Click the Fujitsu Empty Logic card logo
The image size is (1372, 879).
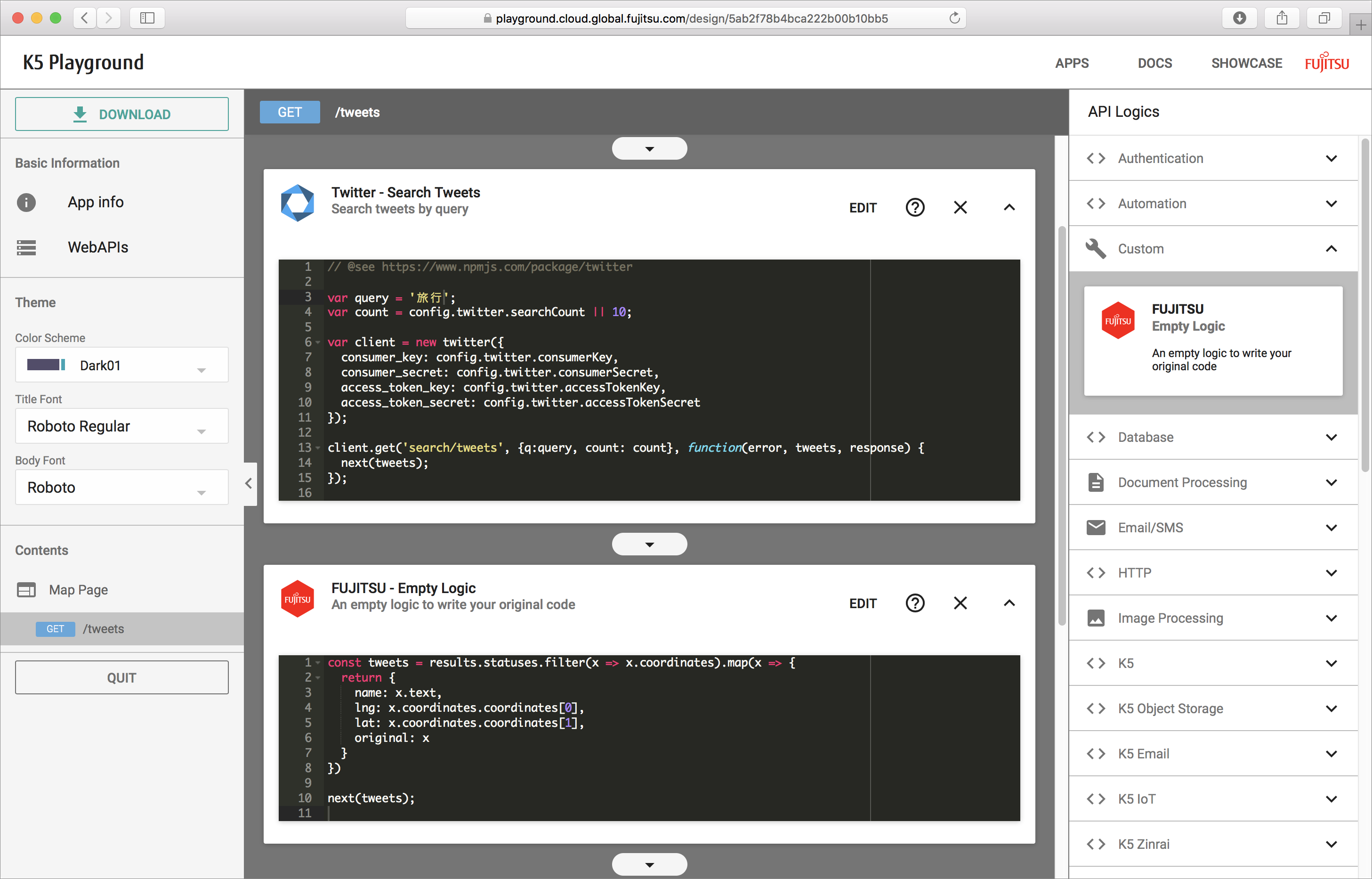297,599
